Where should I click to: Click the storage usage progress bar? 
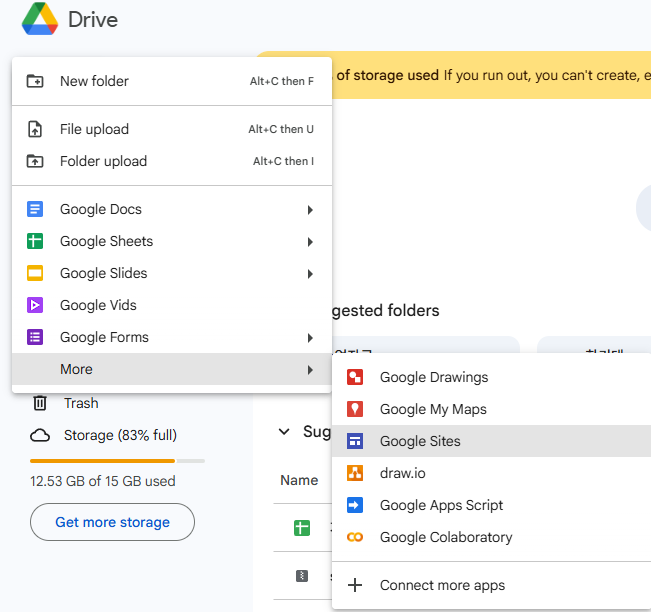pyautogui.click(x=117, y=461)
